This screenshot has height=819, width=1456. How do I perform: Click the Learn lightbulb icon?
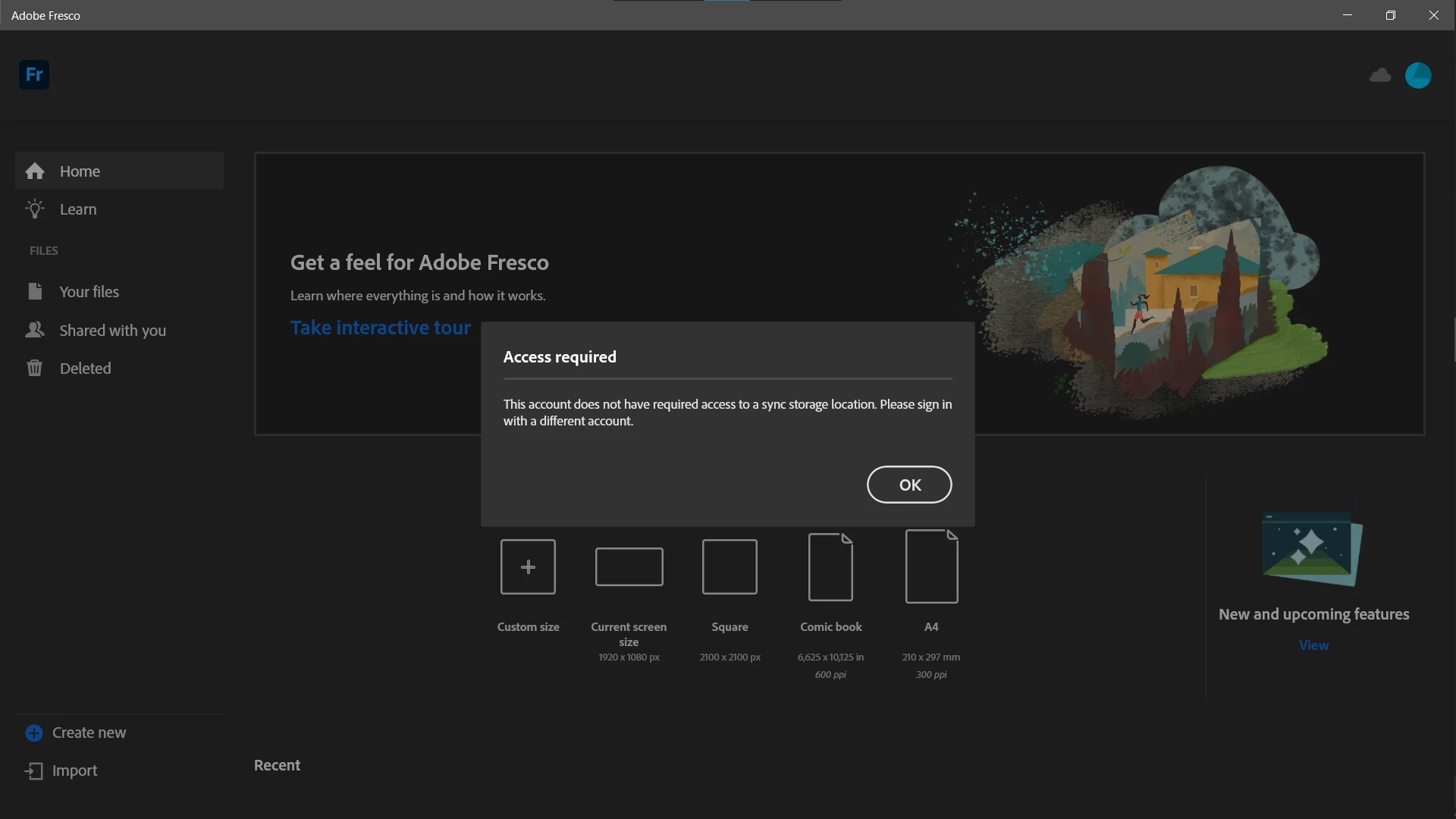[35, 209]
